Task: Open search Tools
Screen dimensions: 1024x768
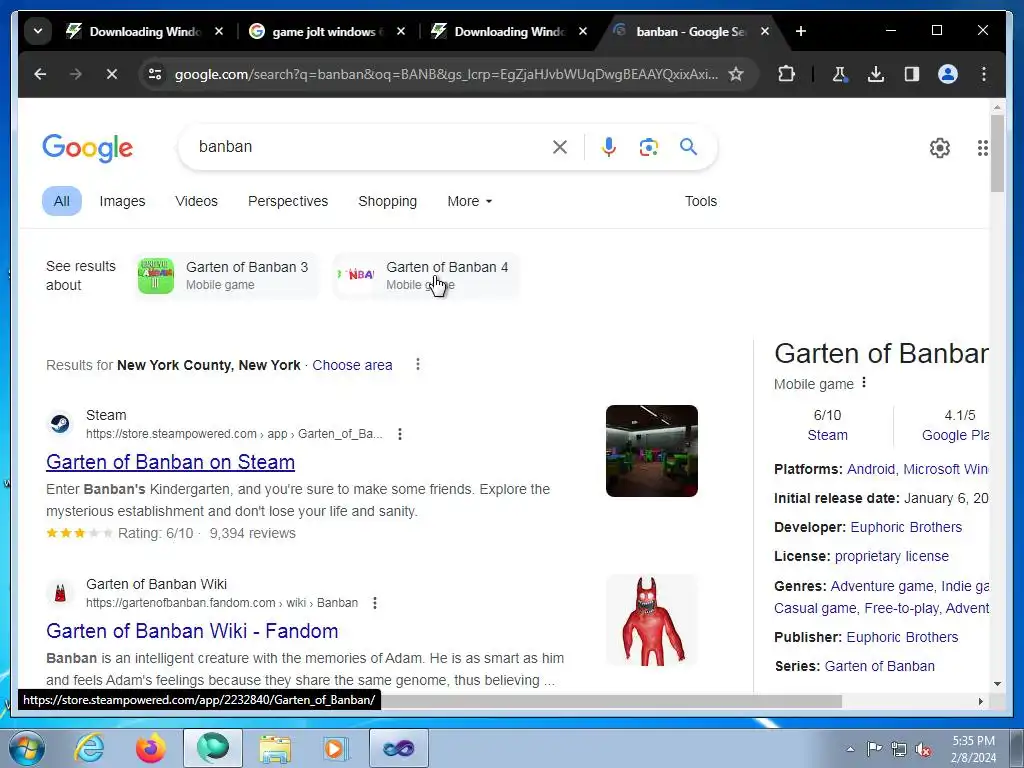Action: tap(701, 201)
